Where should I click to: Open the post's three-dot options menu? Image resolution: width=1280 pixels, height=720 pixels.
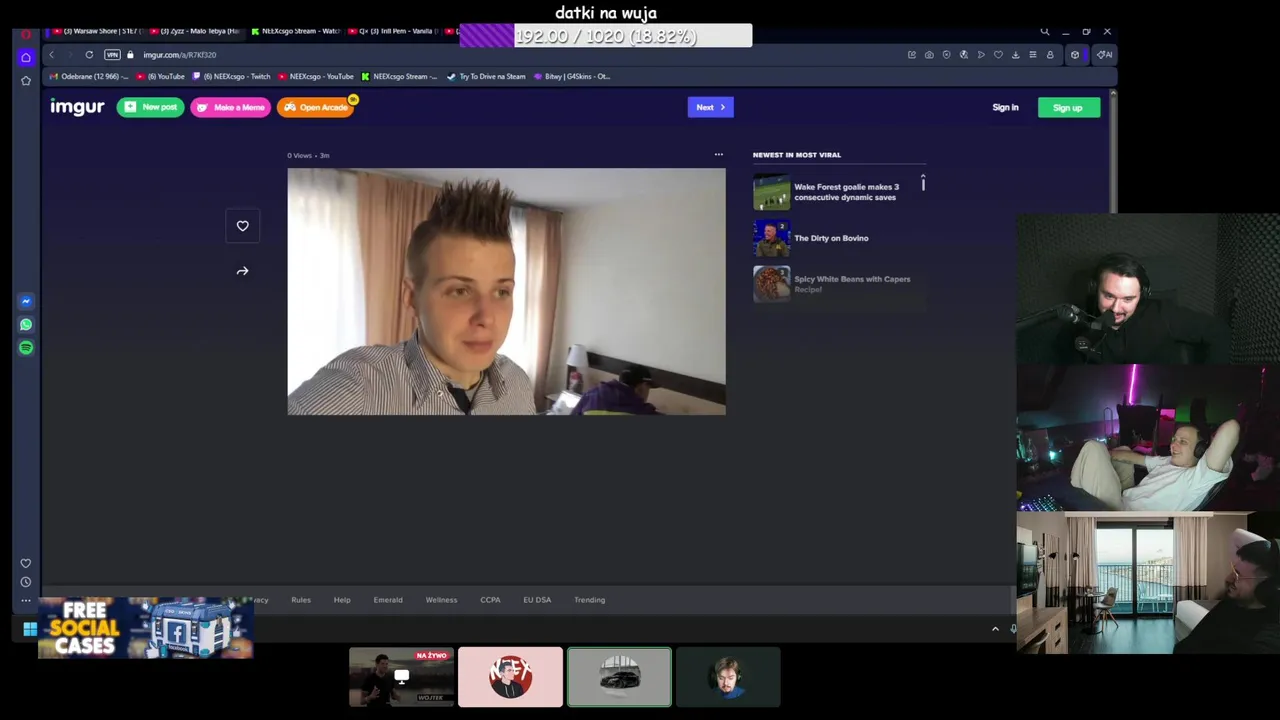pos(718,155)
